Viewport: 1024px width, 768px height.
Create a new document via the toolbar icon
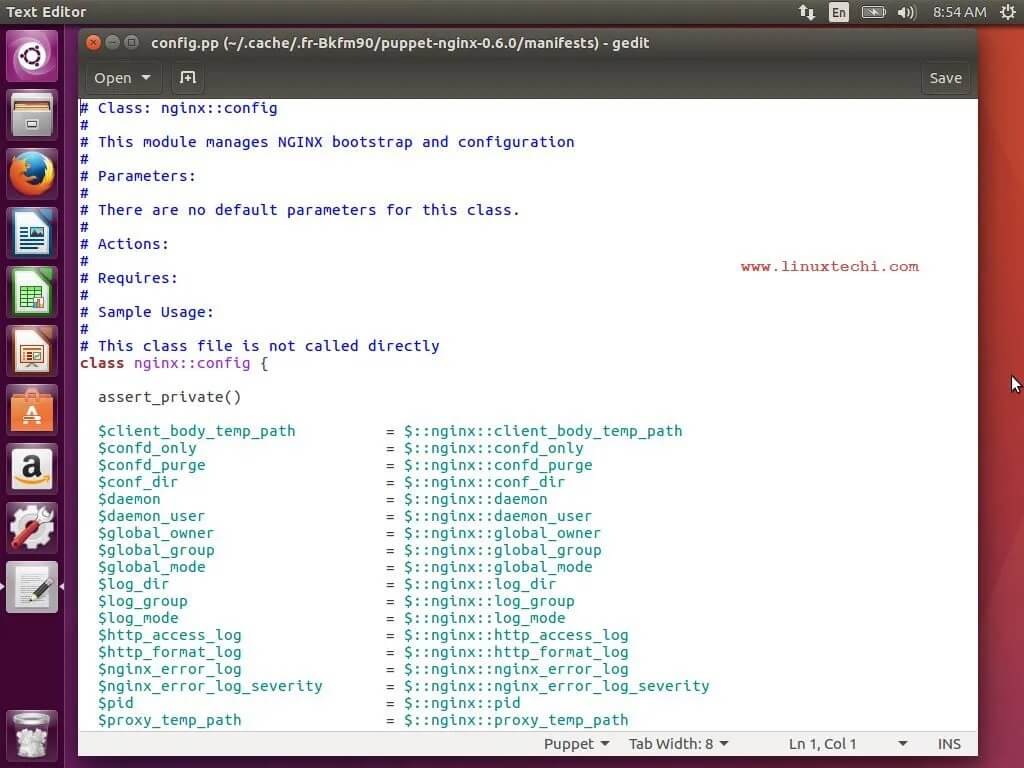coord(187,77)
